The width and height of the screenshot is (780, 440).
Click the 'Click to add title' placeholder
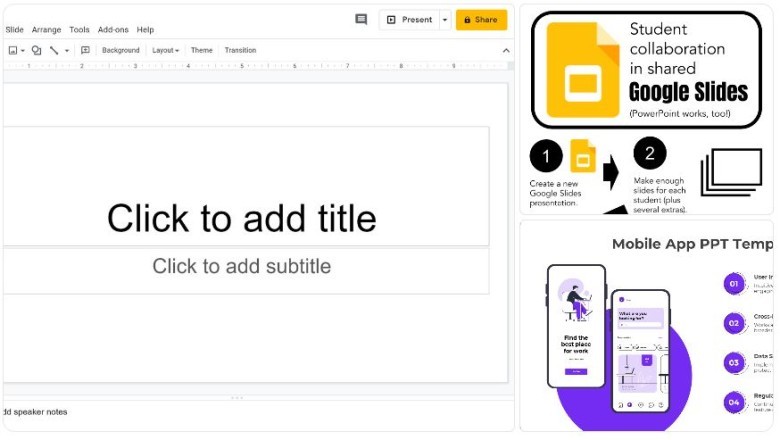pyautogui.click(x=242, y=218)
